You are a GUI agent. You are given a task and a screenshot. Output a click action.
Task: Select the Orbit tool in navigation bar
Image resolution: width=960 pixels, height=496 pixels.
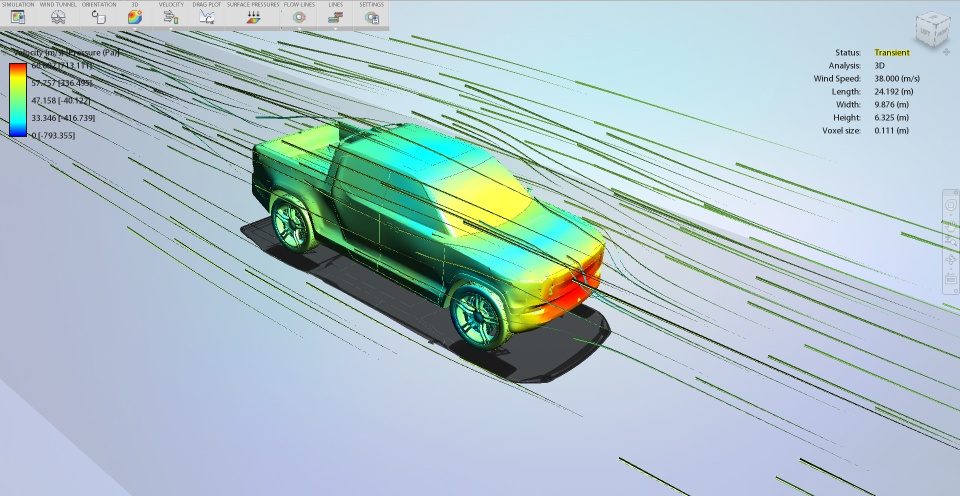pyautogui.click(x=951, y=260)
